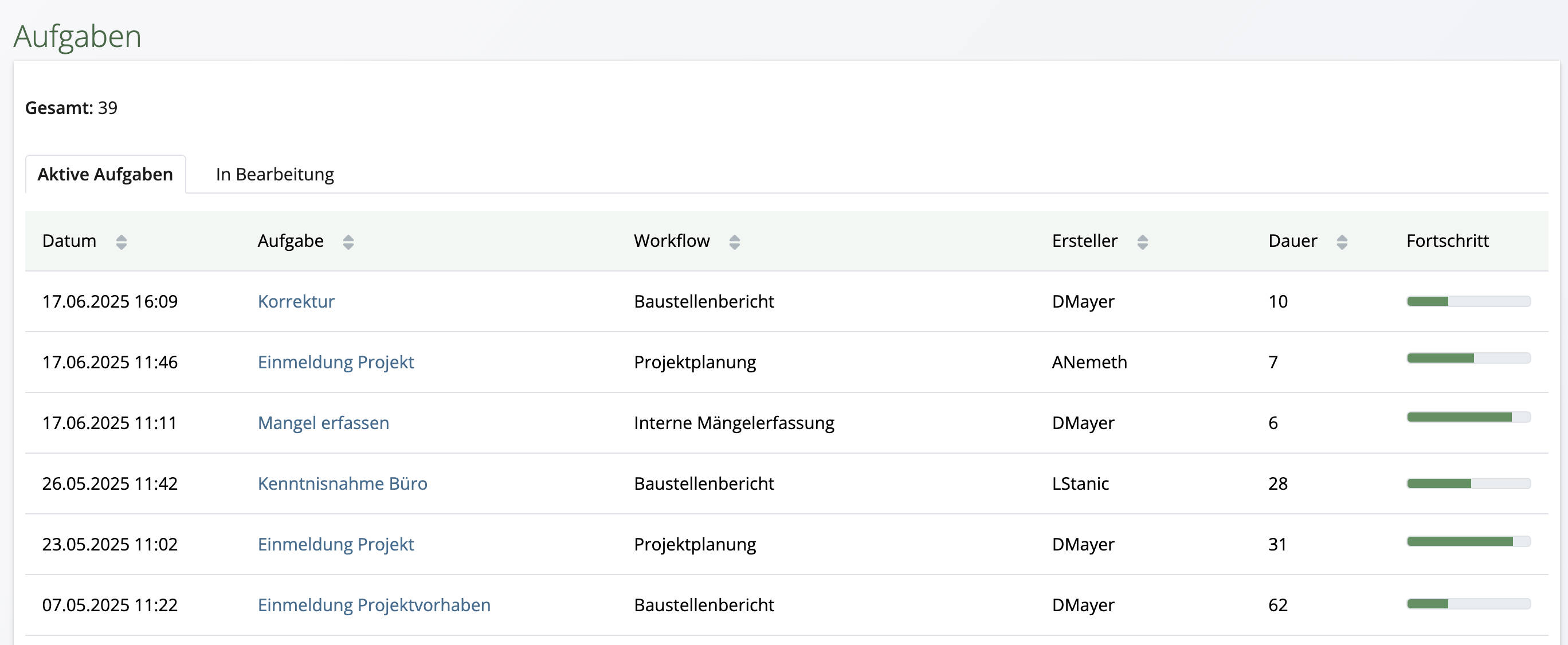This screenshot has height=645, width=1568.
Task: Click the Gesamt: 39 counter
Action: click(70, 109)
